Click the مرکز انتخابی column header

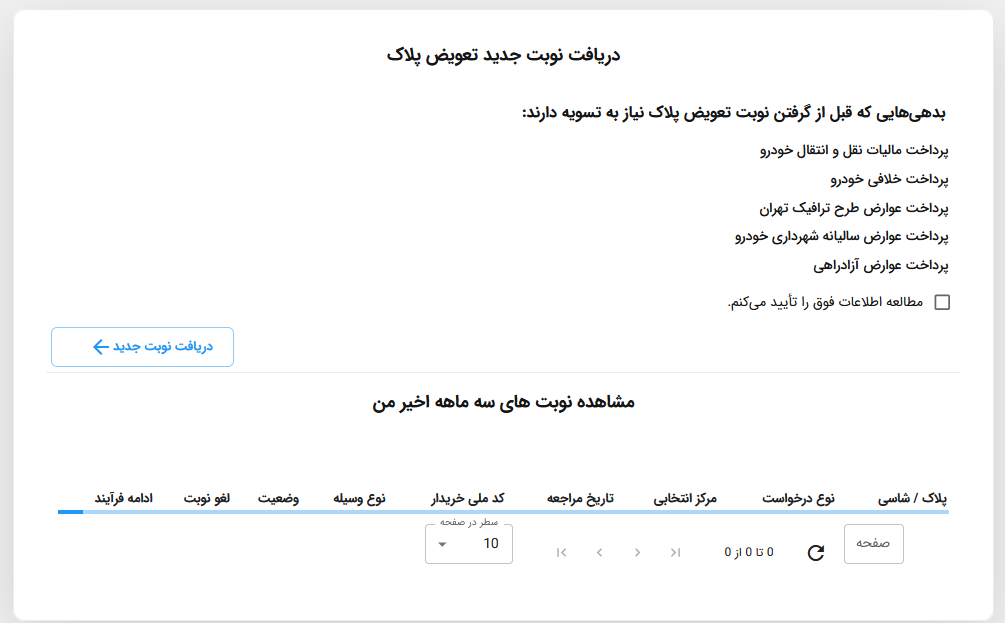pyautogui.click(x=693, y=498)
